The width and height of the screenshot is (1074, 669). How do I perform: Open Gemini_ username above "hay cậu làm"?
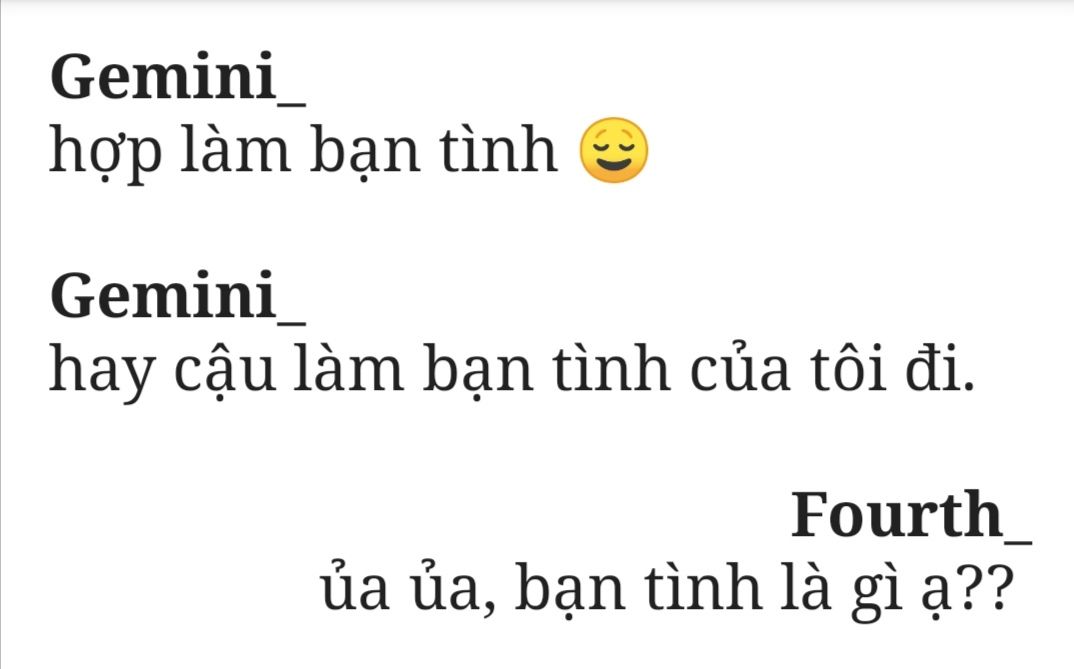pos(177,296)
